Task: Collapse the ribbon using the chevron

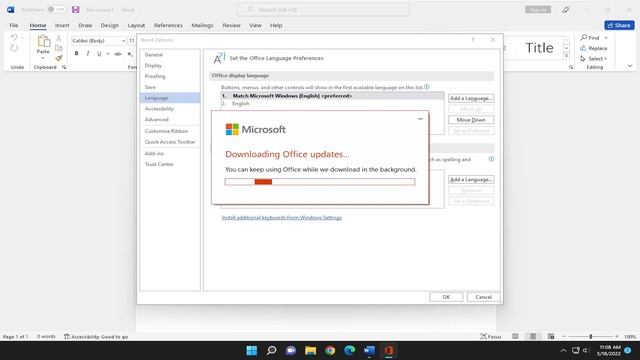Action: point(630,66)
